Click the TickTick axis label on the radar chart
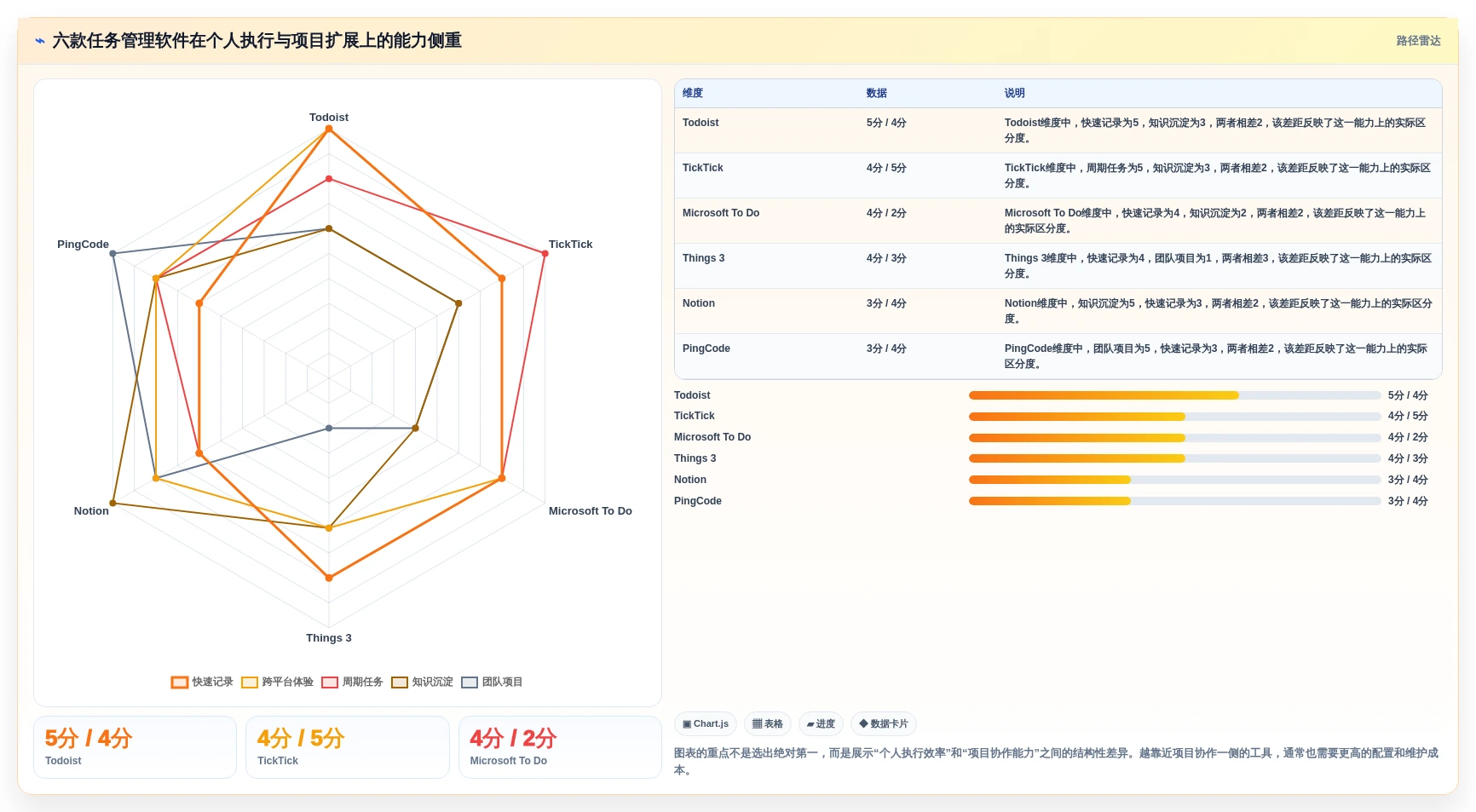The width and height of the screenshot is (1476, 812). [570, 245]
